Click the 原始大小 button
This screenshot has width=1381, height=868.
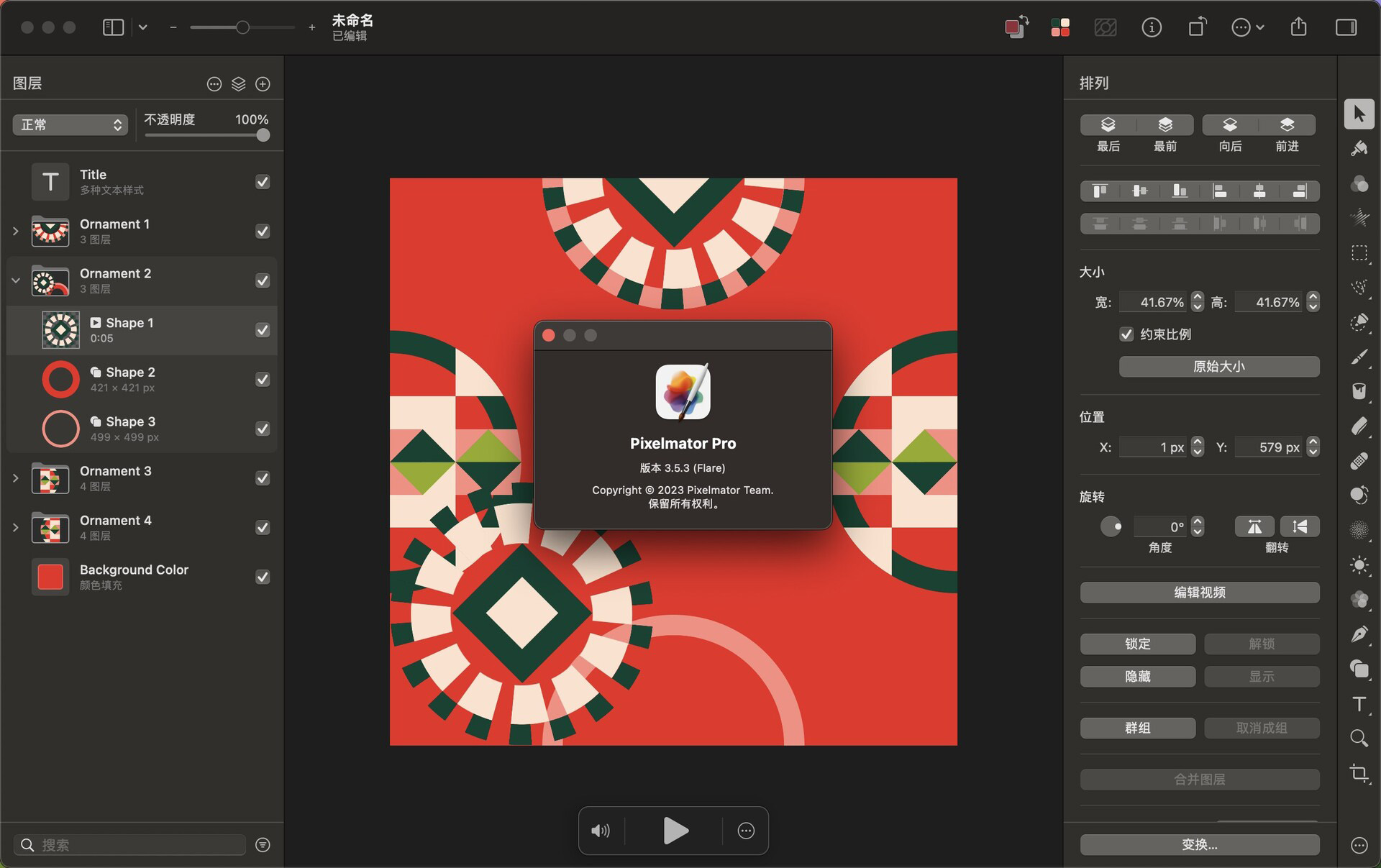(1219, 366)
